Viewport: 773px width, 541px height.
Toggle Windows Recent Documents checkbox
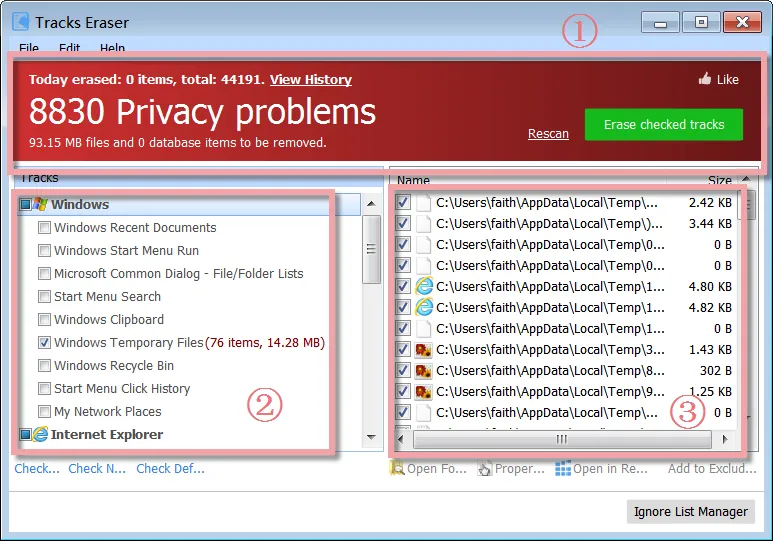pos(44,227)
